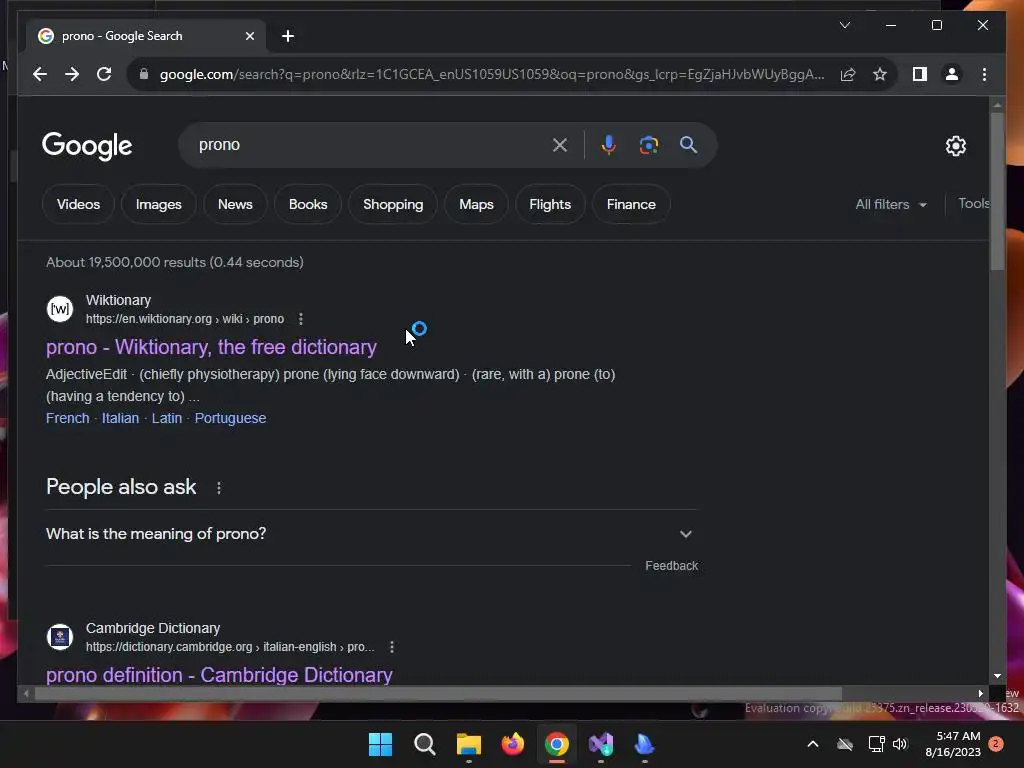
Task: Click scrollbar down arrow
Action: [997, 676]
